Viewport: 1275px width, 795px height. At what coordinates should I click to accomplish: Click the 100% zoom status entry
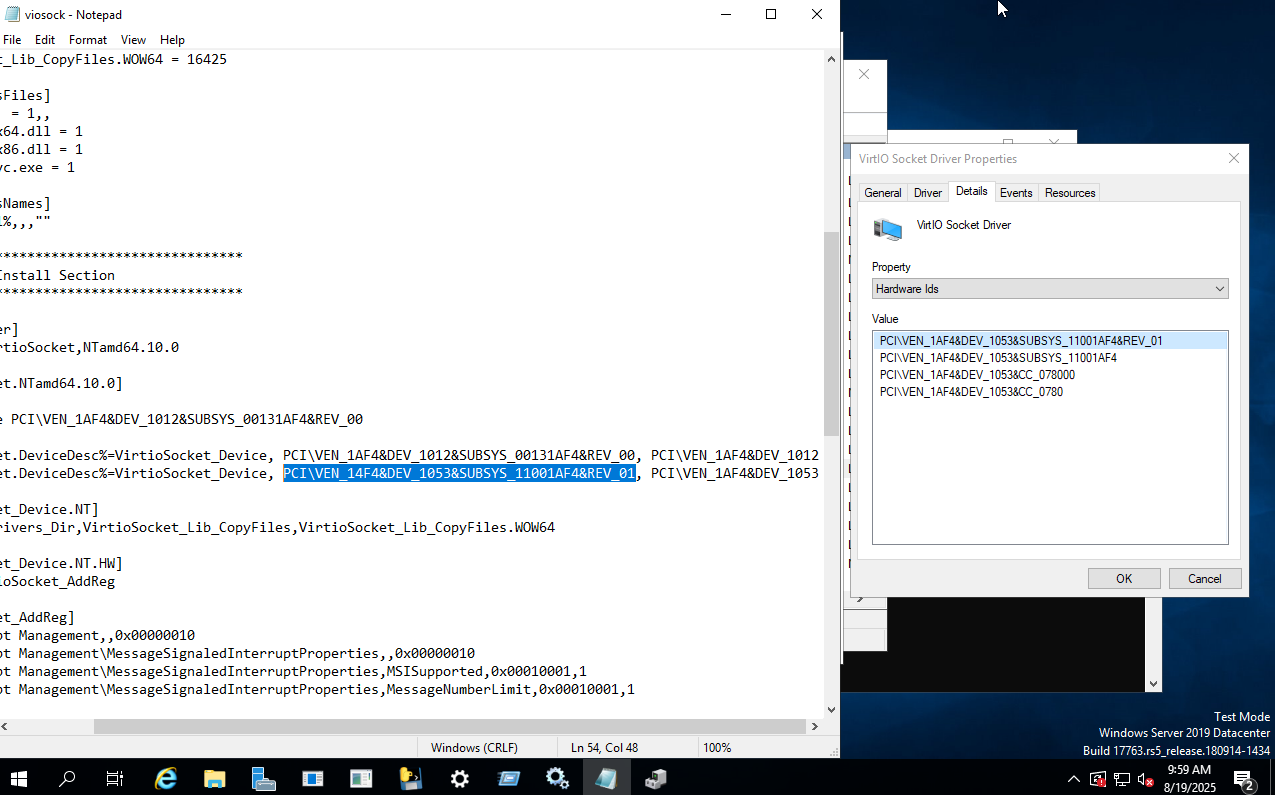[717, 747]
